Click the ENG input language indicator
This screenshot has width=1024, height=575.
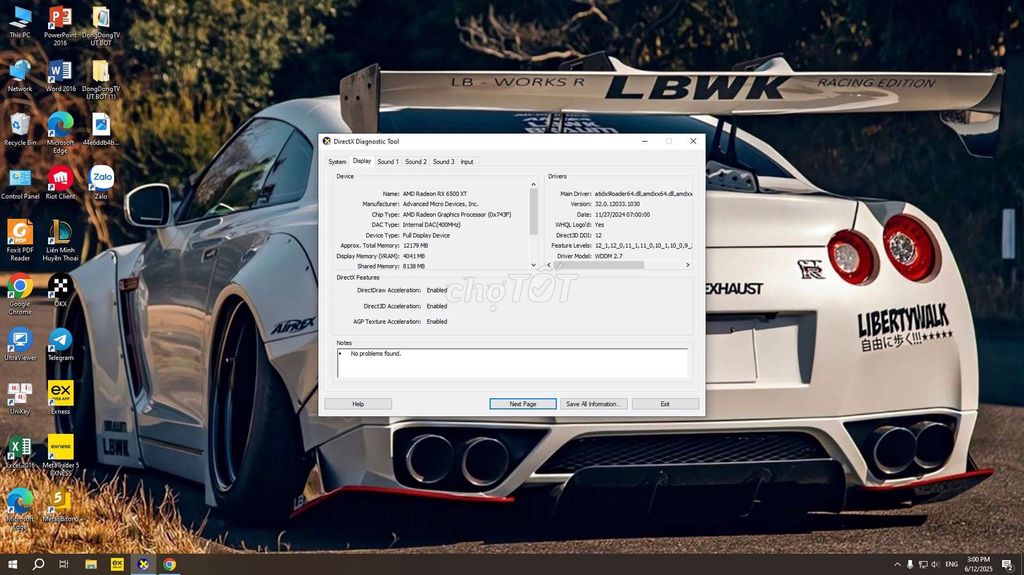pyautogui.click(x=952, y=564)
